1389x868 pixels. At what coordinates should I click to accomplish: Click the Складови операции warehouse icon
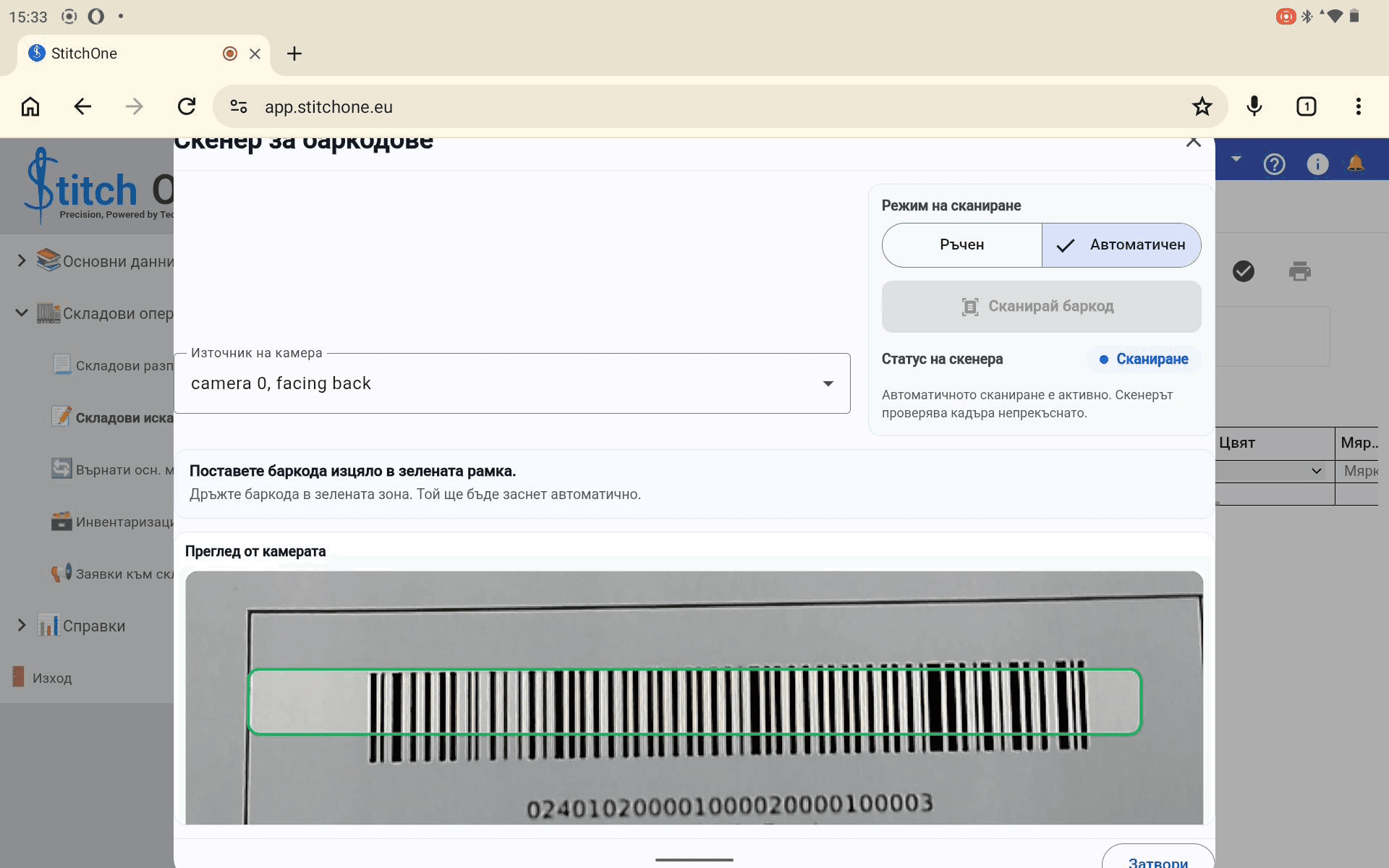tap(48, 312)
